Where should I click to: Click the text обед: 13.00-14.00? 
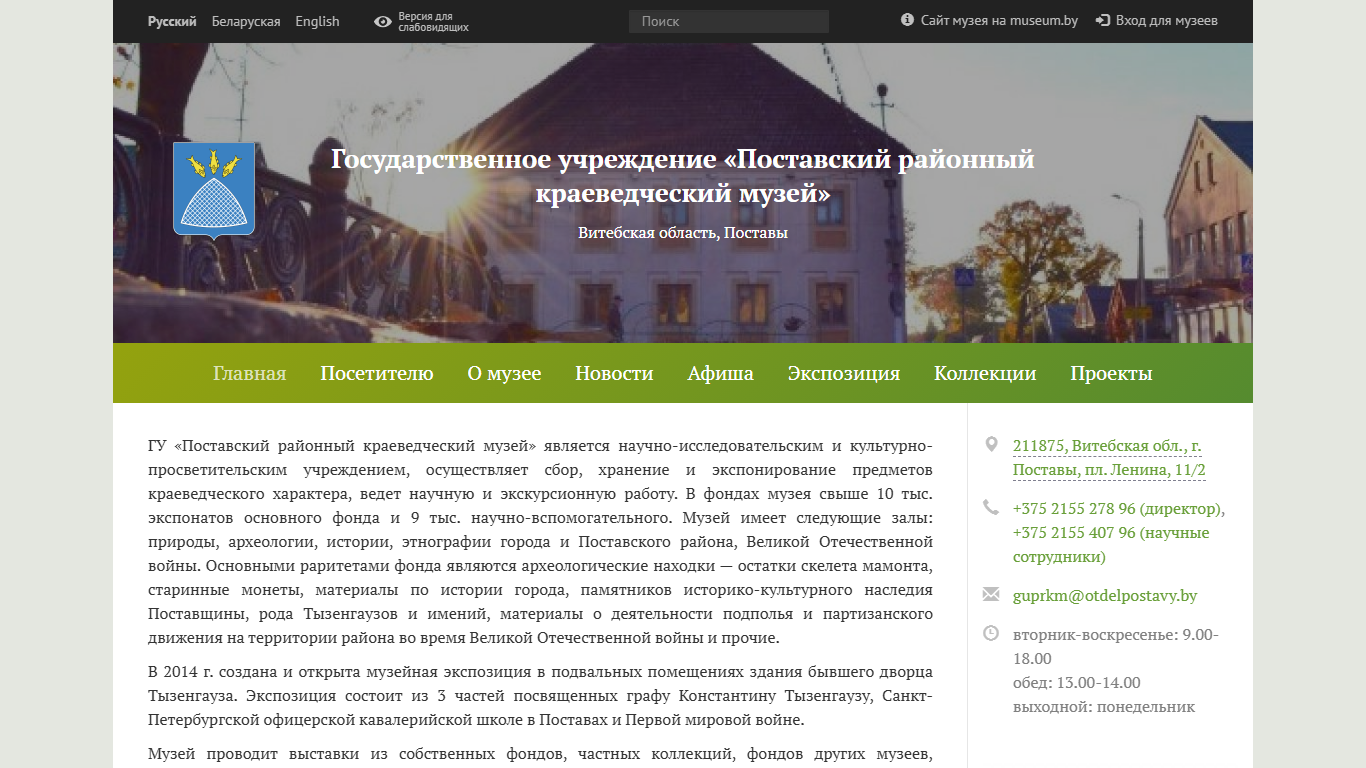coord(1077,683)
